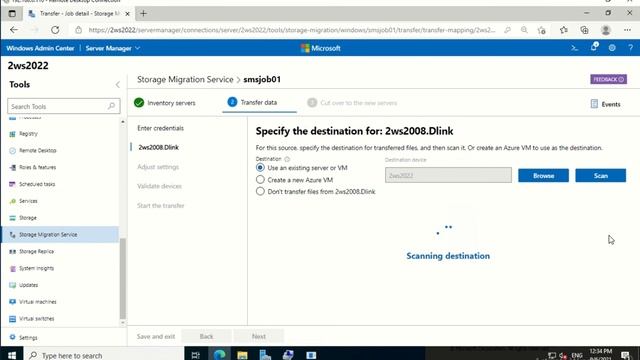Open the Inventory servers step
Viewport: 640px width, 360px height.
pyautogui.click(x=165, y=103)
